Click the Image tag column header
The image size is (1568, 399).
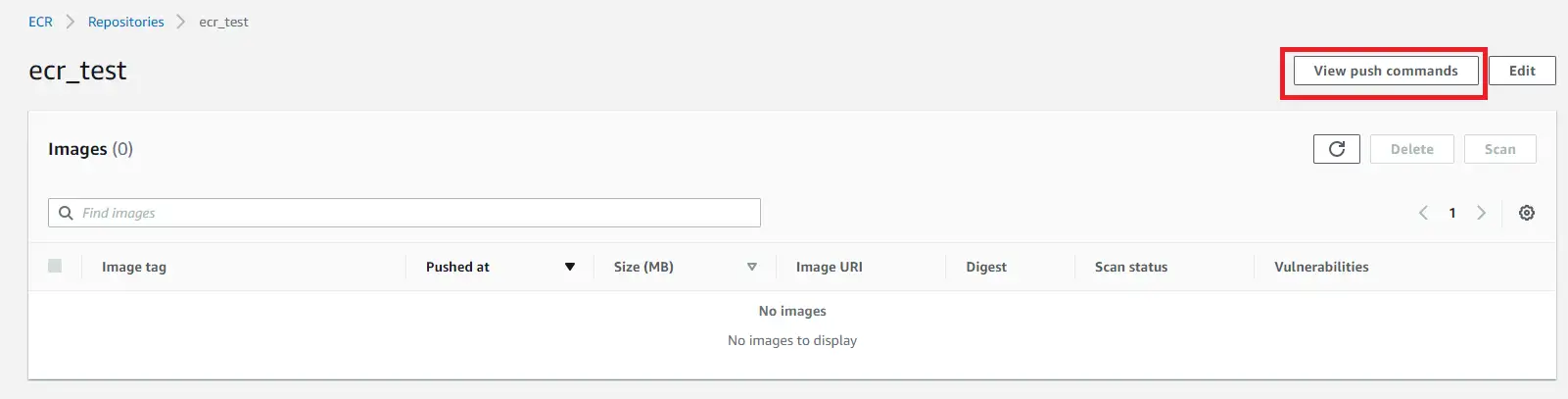pos(134,267)
